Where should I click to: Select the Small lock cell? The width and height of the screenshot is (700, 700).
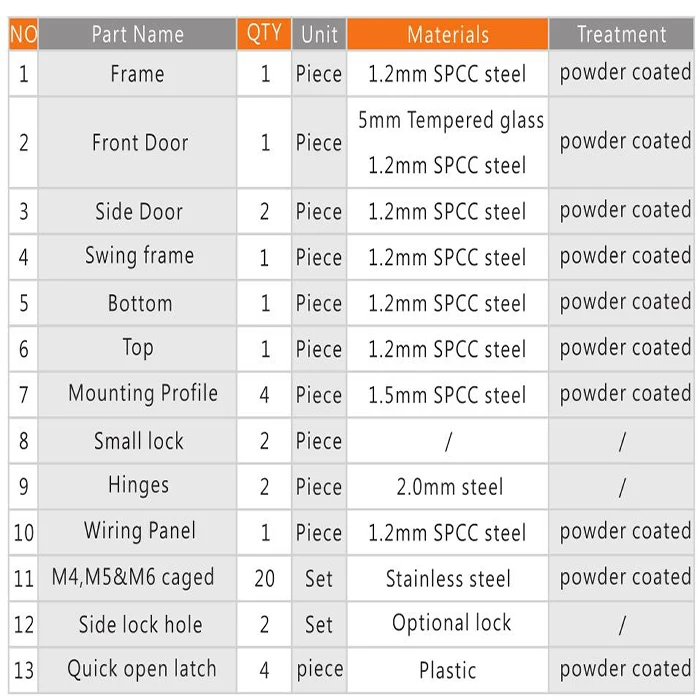(x=139, y=441)
